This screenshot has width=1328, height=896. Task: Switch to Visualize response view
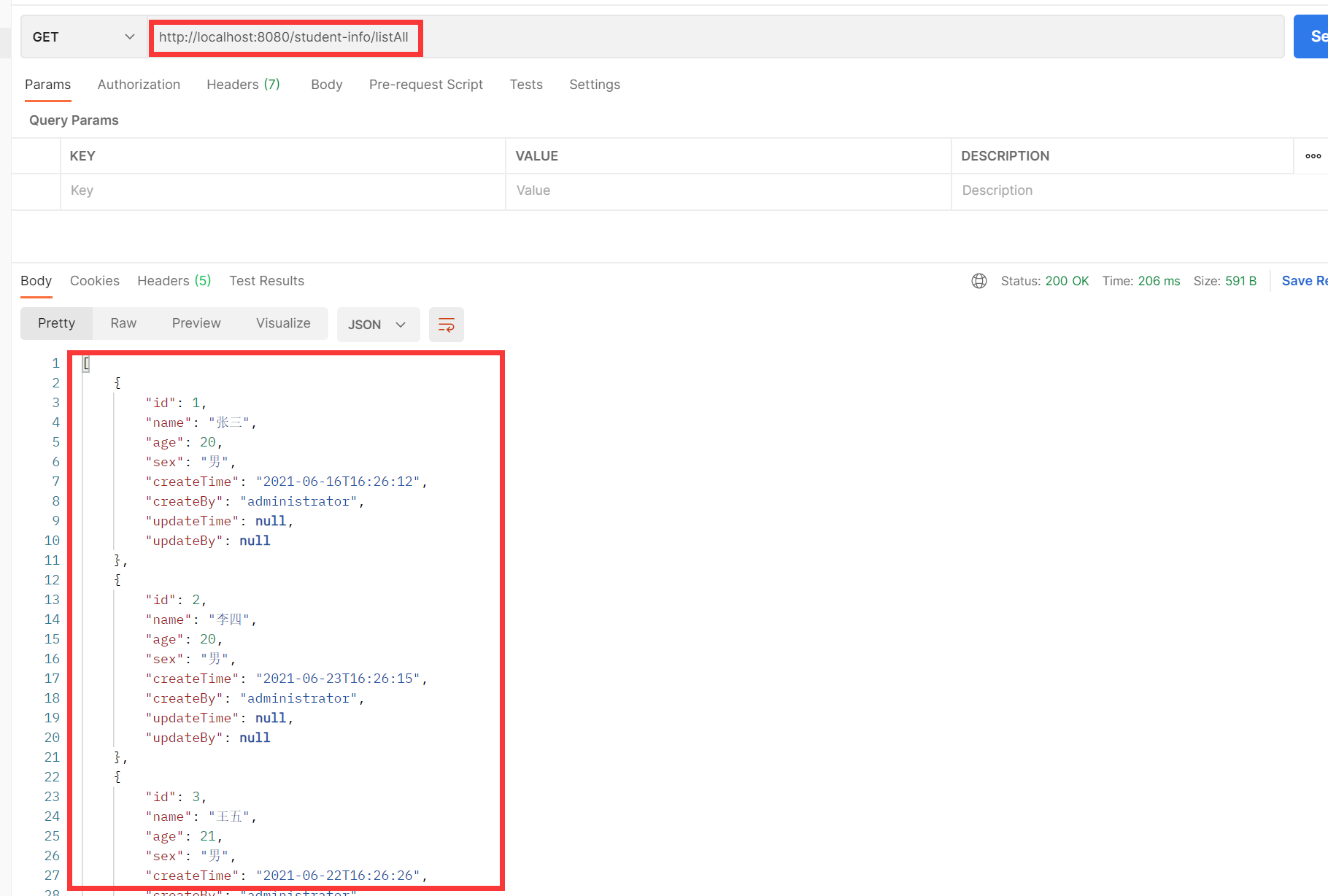pos(283,323)
